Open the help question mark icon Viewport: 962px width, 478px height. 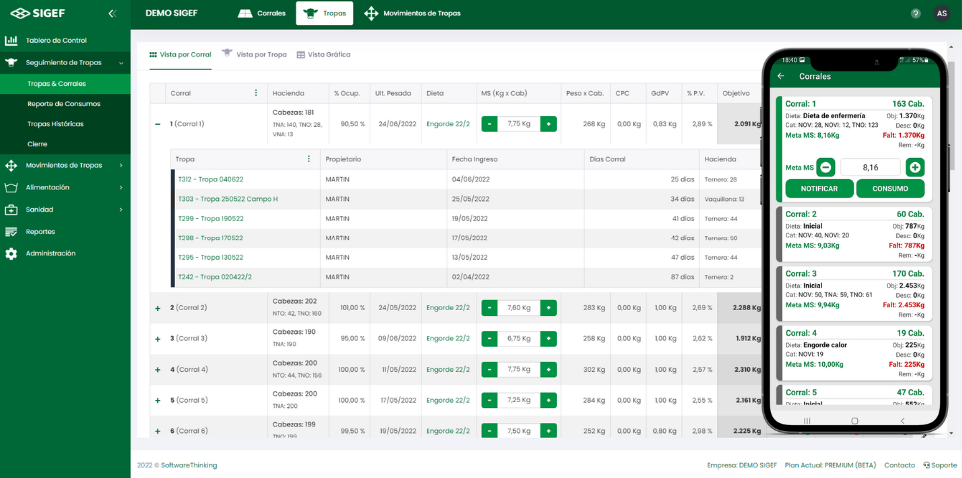tap(915, 13)
